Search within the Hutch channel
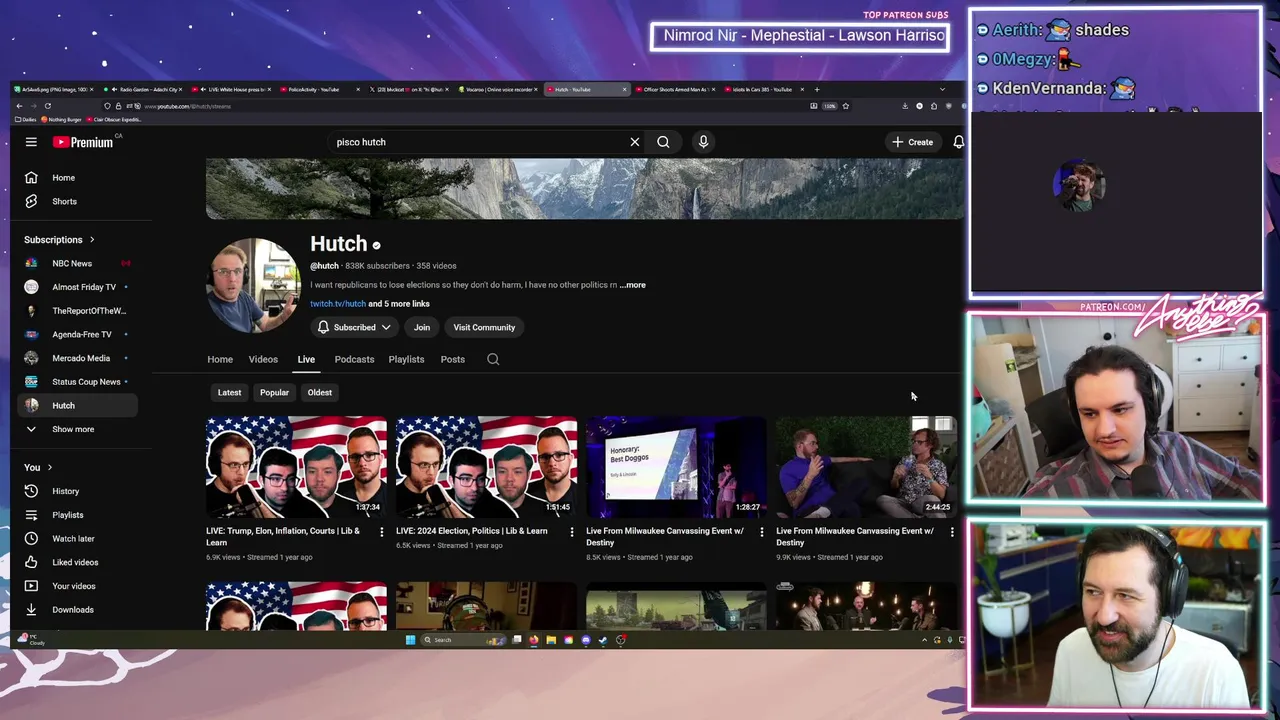 click(493, 359)
